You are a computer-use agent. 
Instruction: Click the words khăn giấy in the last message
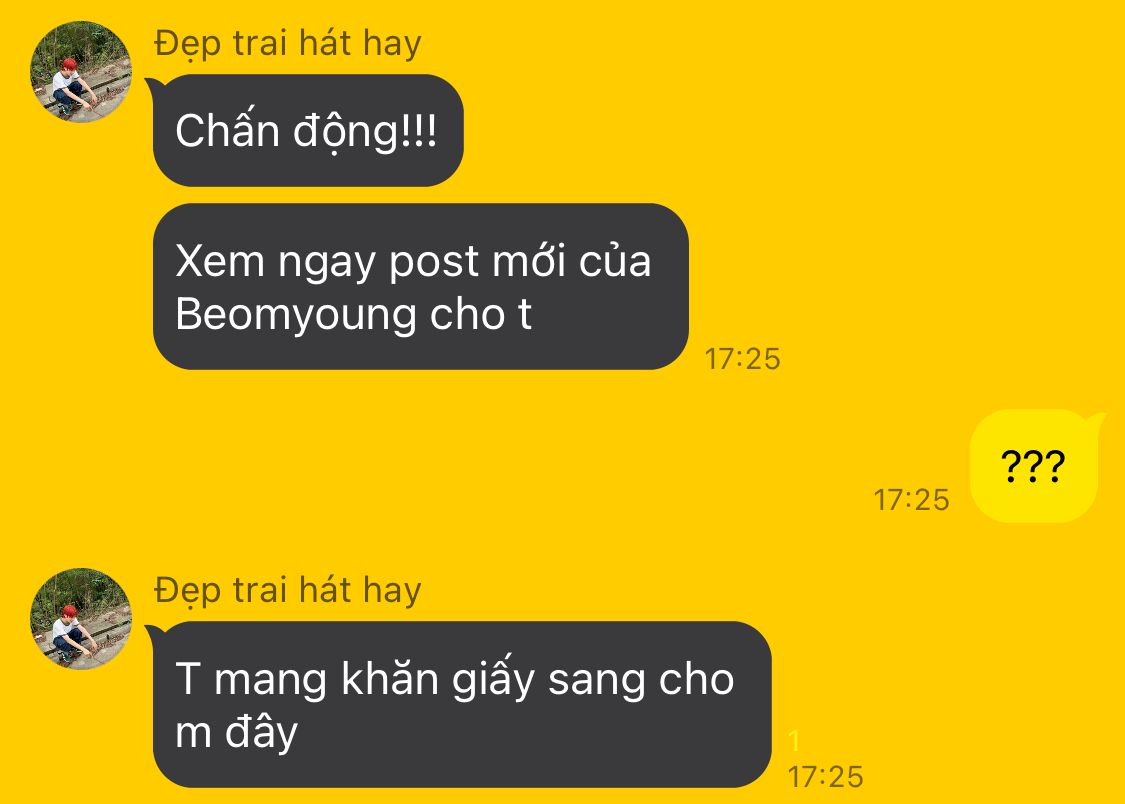click(x=438, y=678)
